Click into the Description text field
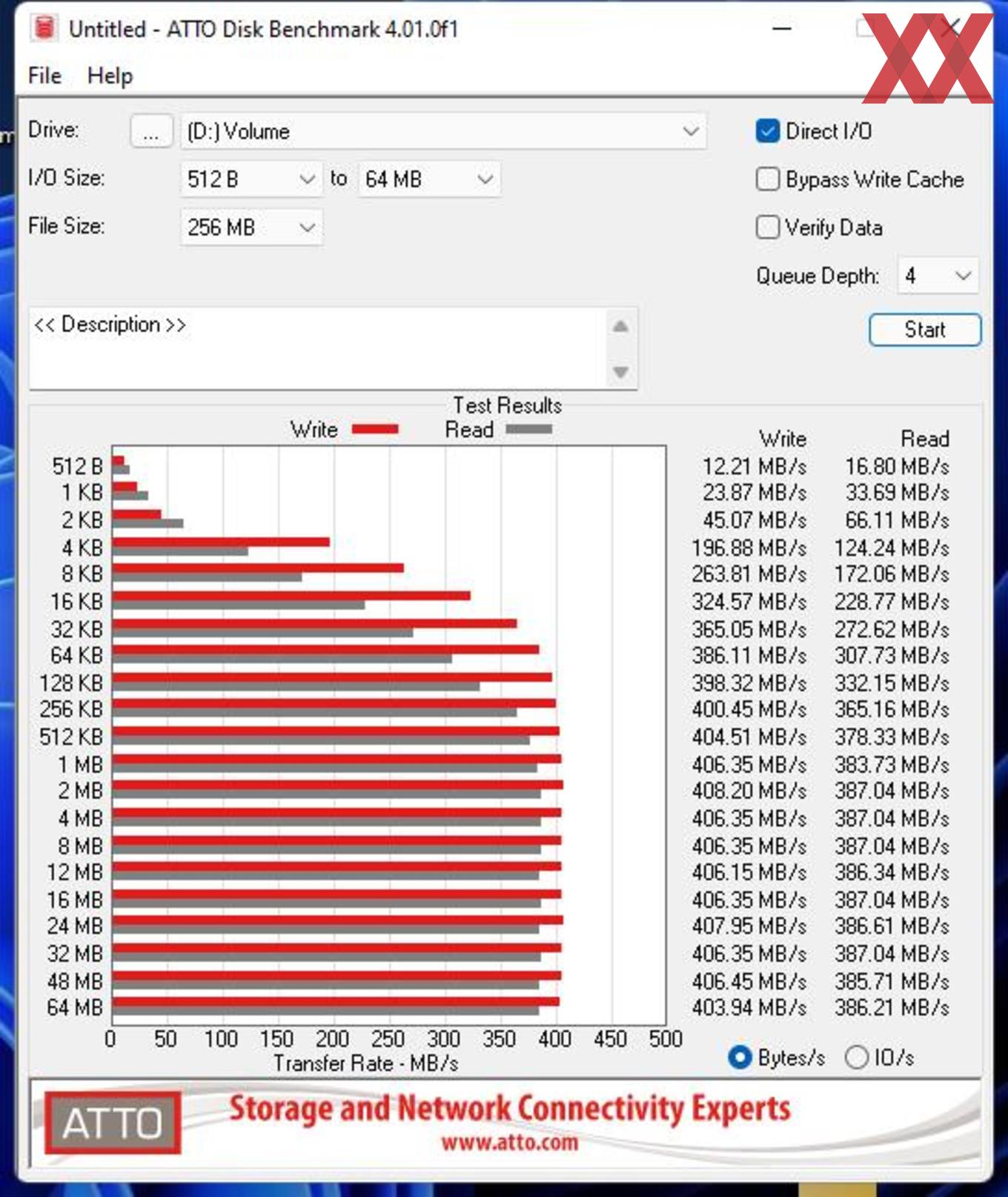 click(317, 348)
